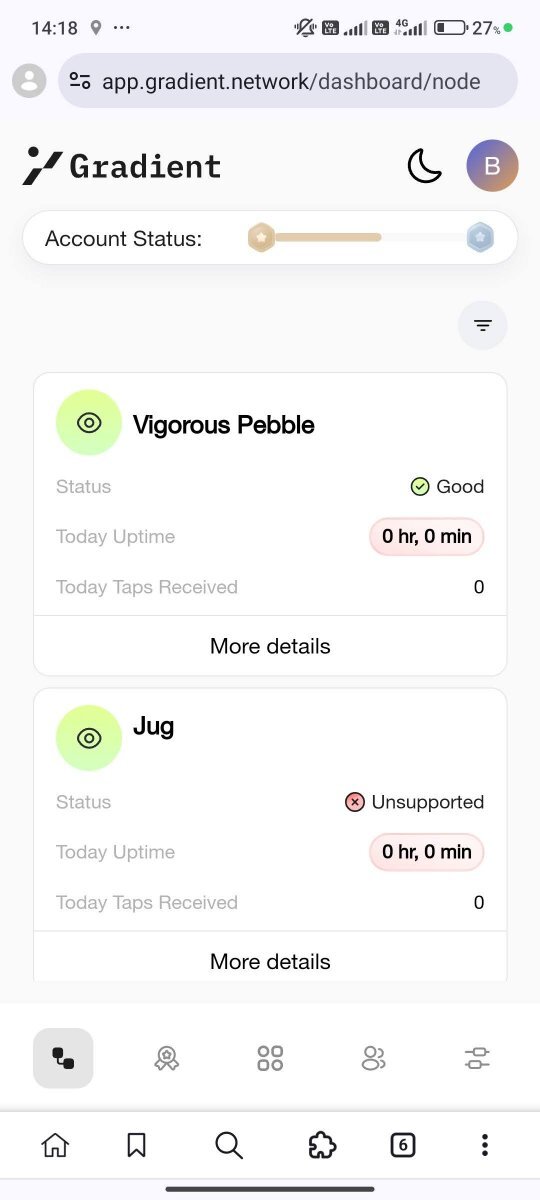Screen dimensions: 540x1200
Task: Show the six open tabs
Action: 402,1145
